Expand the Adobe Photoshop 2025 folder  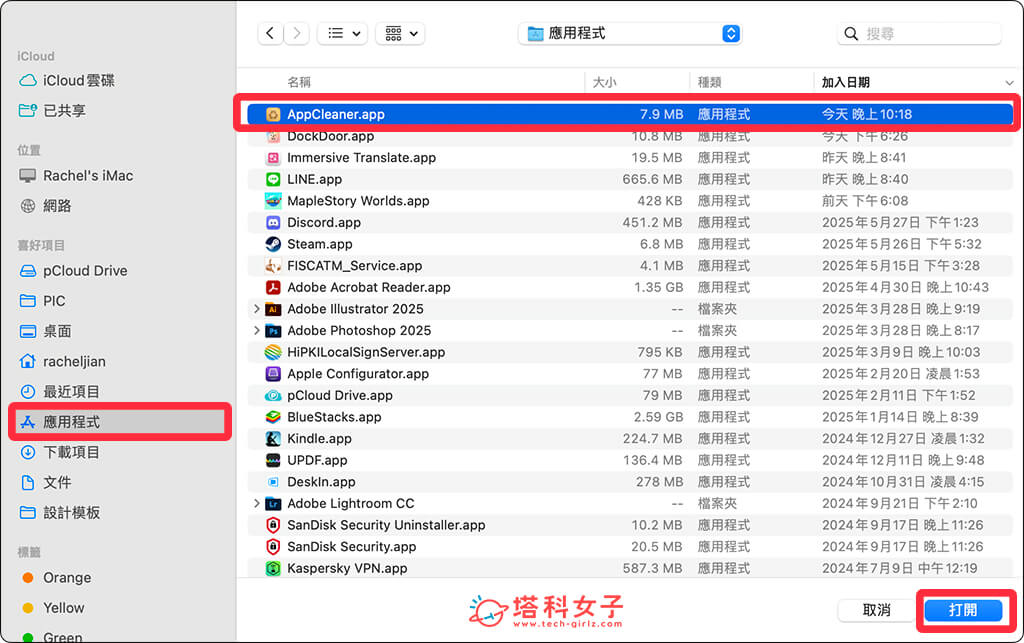point(256,330)
